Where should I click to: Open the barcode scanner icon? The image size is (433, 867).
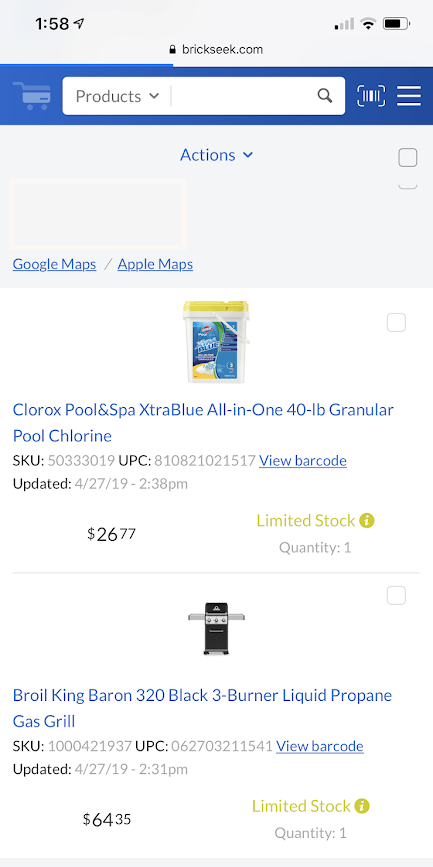coord(371,96)
